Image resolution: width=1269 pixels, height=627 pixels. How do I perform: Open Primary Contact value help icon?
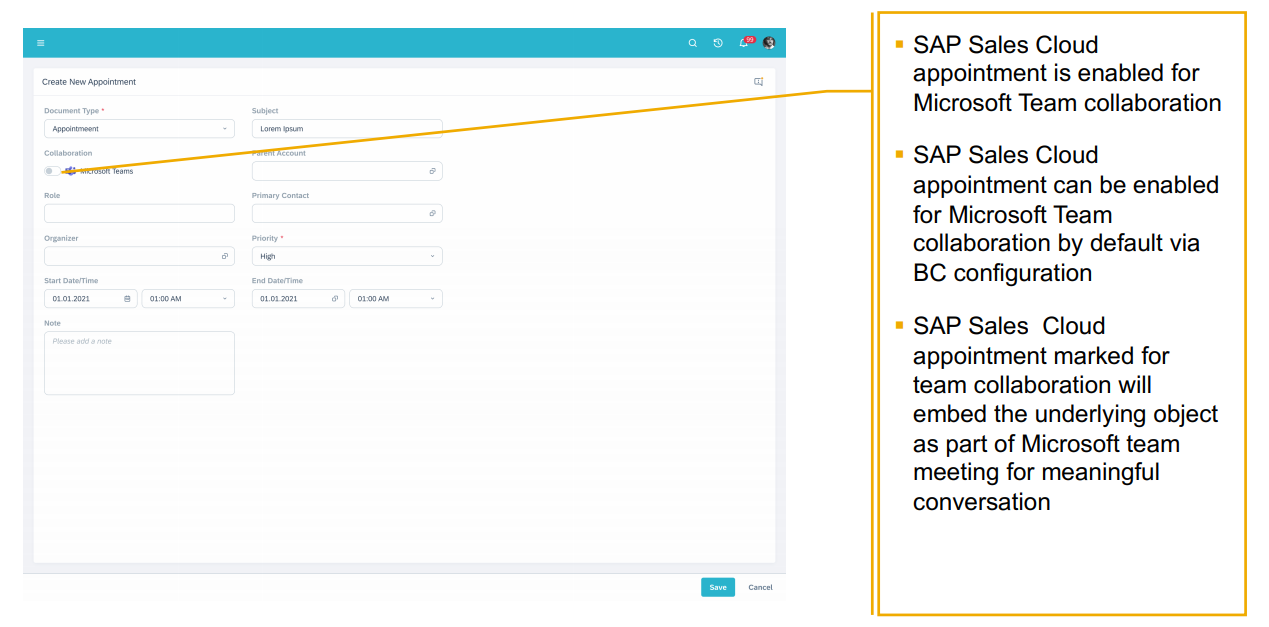[432, 213]
